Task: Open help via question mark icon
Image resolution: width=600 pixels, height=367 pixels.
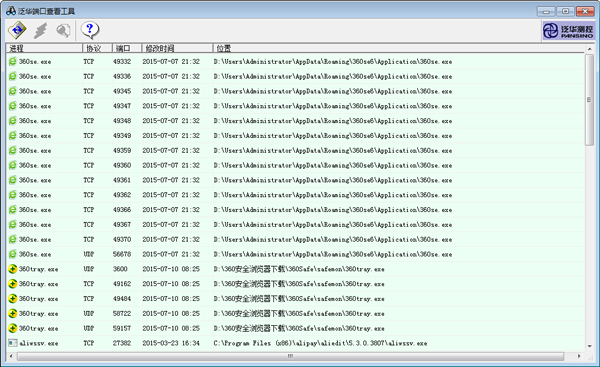Action: click(90, 30)
